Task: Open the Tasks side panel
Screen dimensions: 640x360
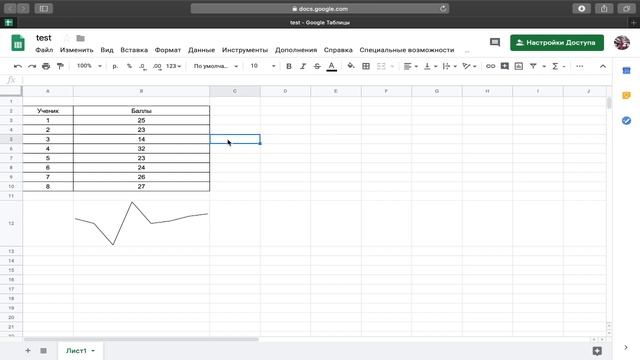Action: pyautogui.click(x=627, y=120)
